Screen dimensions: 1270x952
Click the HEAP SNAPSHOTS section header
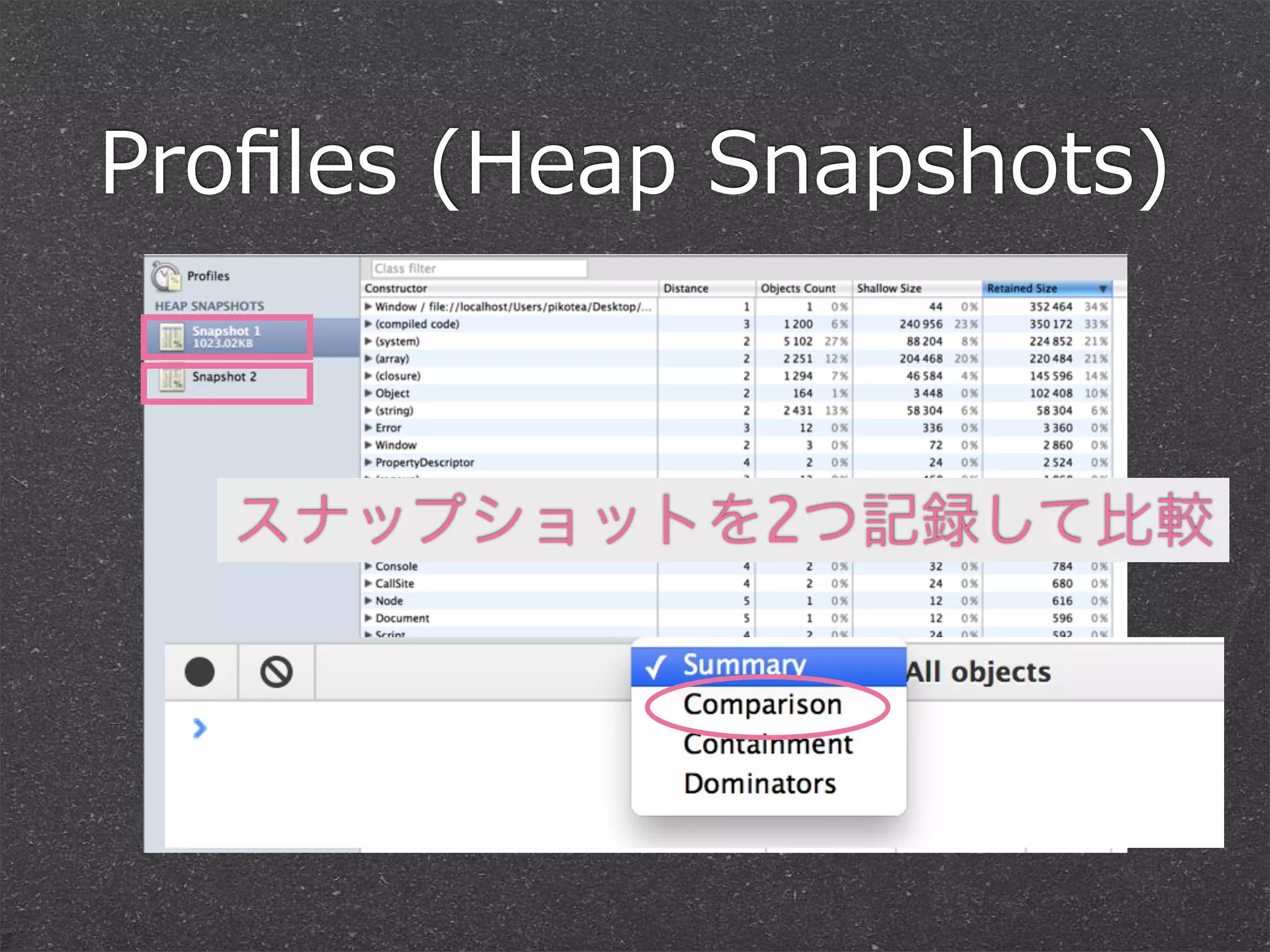[x=210, y=306]
